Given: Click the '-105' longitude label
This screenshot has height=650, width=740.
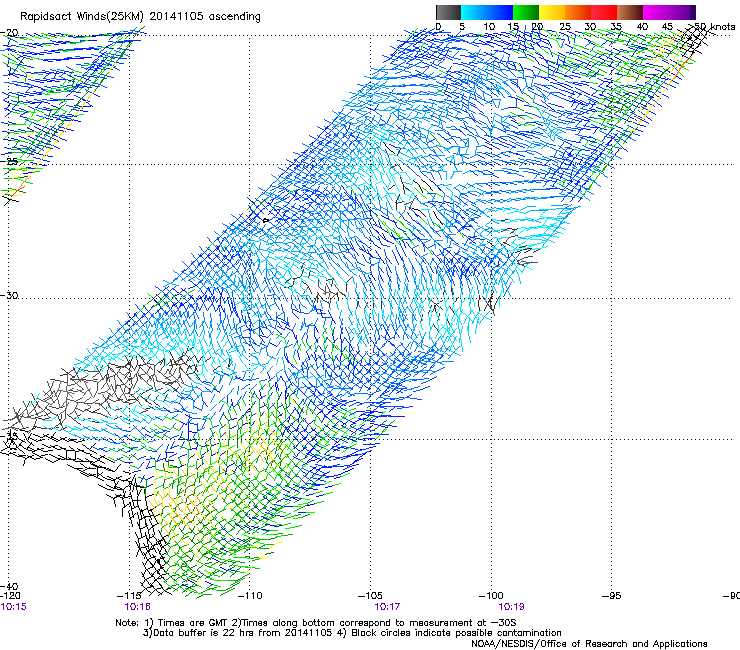Looking at the screenshot, I should (x=370, y=596).
